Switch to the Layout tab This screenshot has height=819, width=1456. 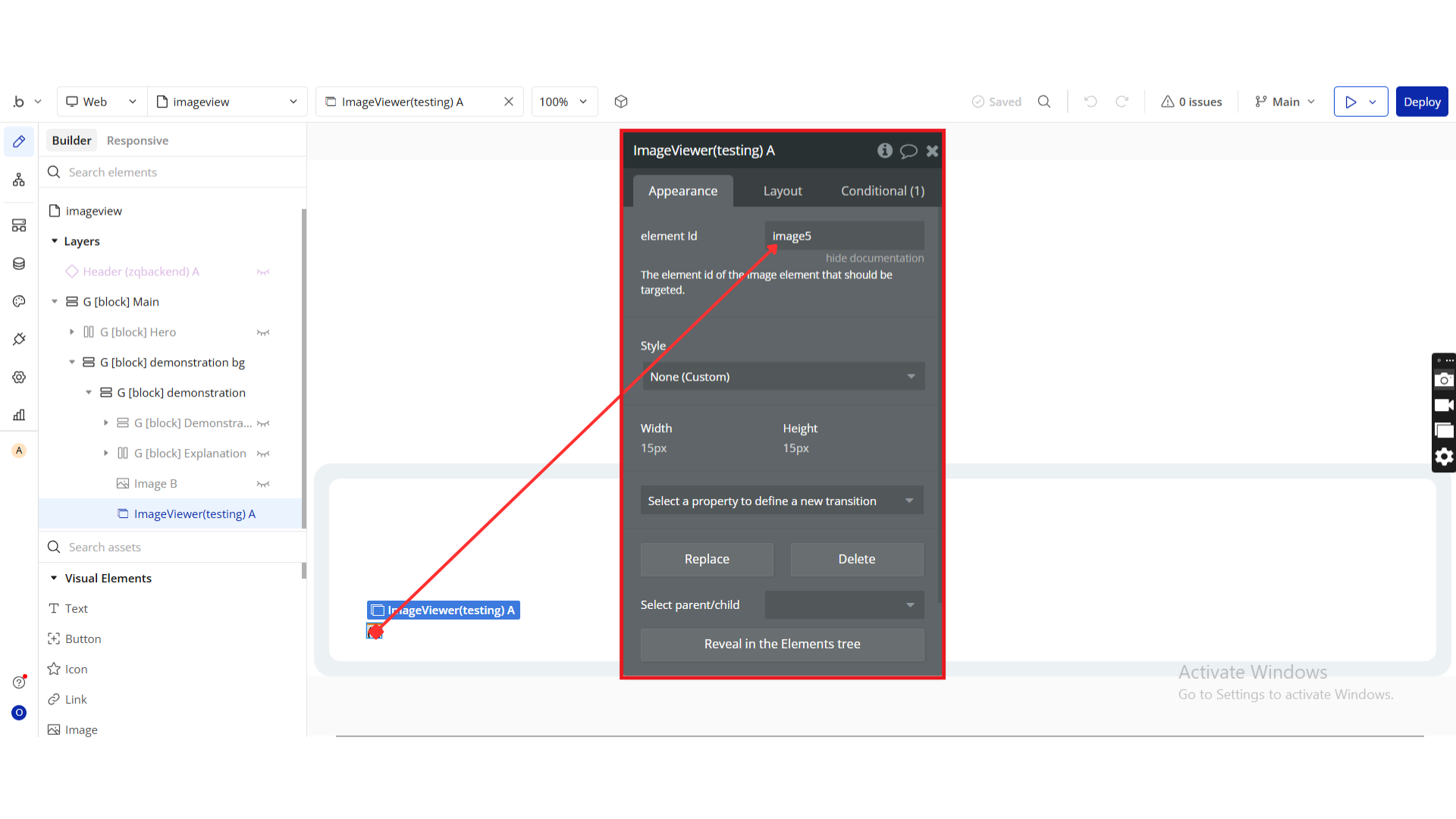click(x=782, y=191)
